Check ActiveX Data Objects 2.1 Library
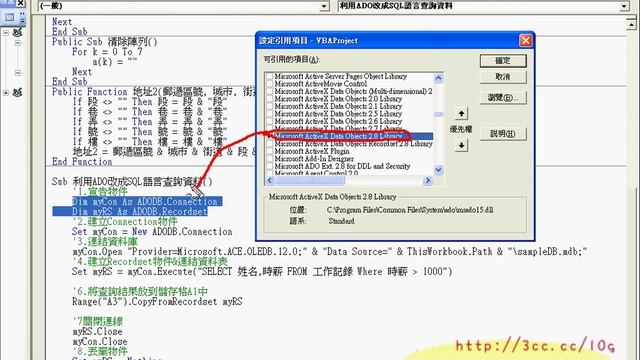The height and width of the screenshot is (360, 640). (x=269, y=106)
